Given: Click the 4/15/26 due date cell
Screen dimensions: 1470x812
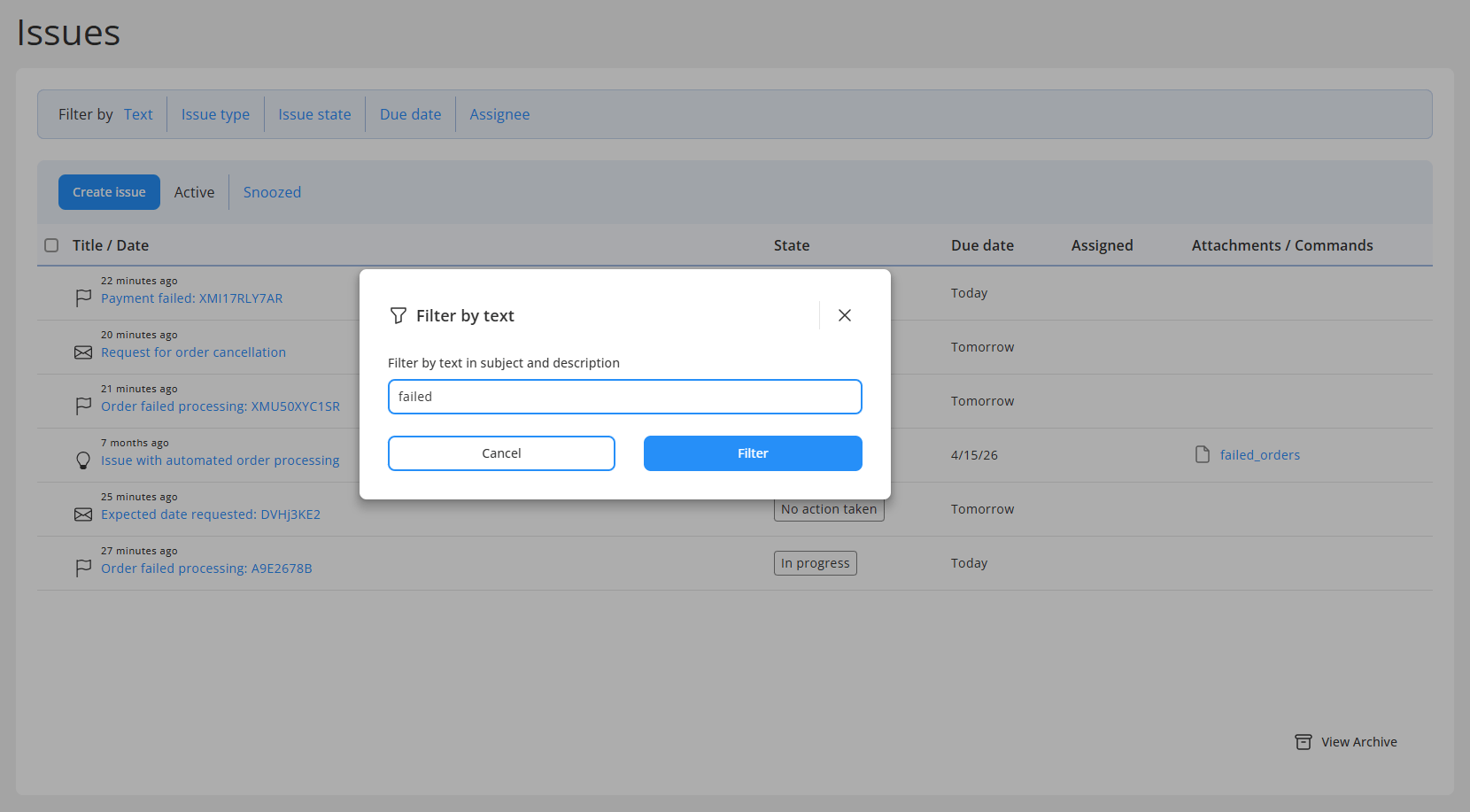Looking at the screenshot, I should (x=974, y=455).
